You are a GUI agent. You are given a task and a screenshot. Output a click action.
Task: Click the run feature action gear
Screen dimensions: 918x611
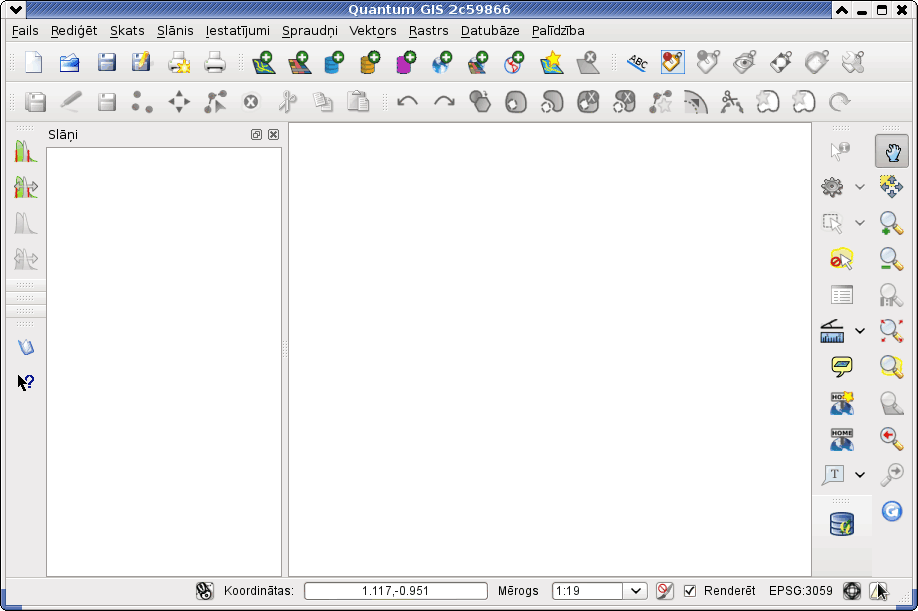[832, 187]
